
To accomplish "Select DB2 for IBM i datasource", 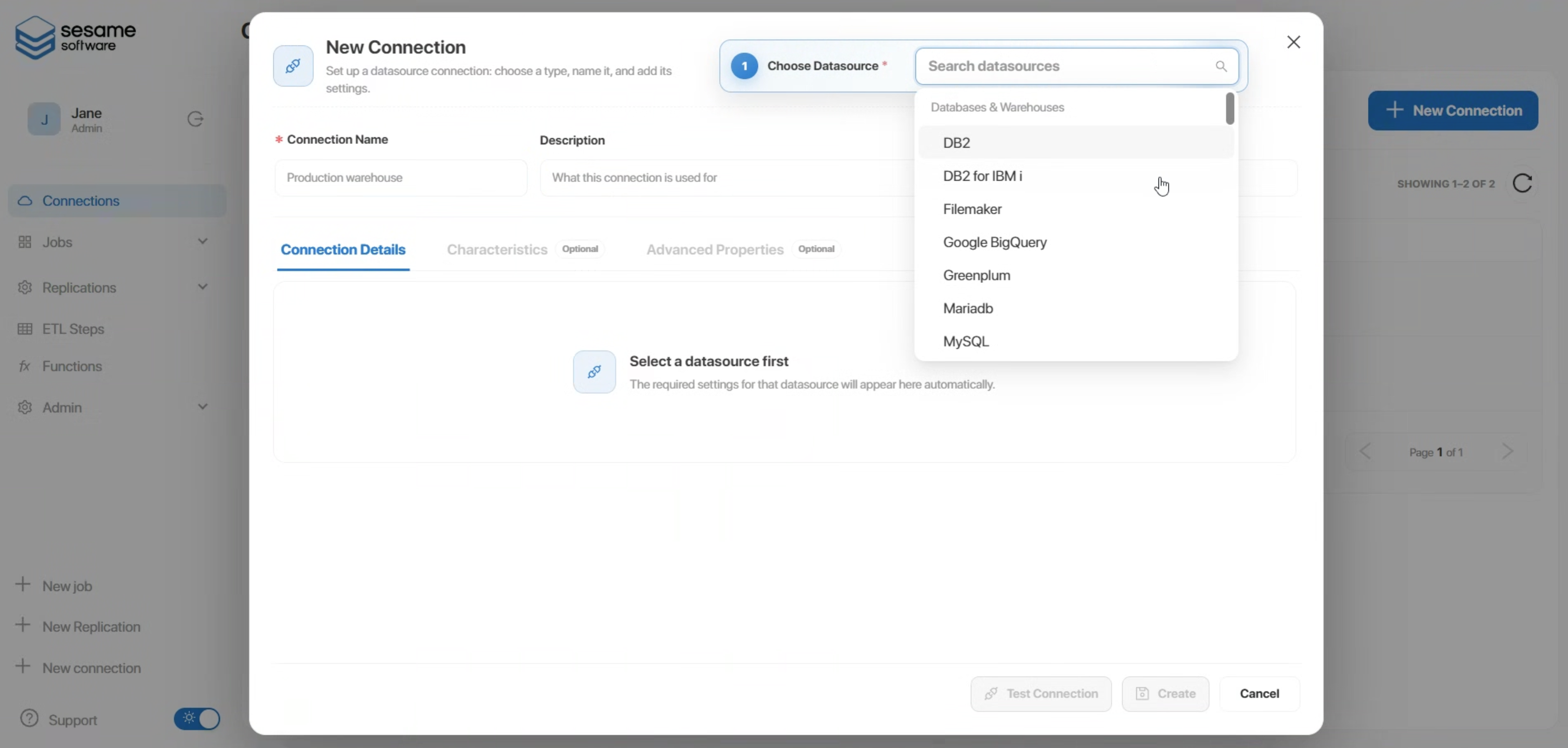I will [1076, 176].
